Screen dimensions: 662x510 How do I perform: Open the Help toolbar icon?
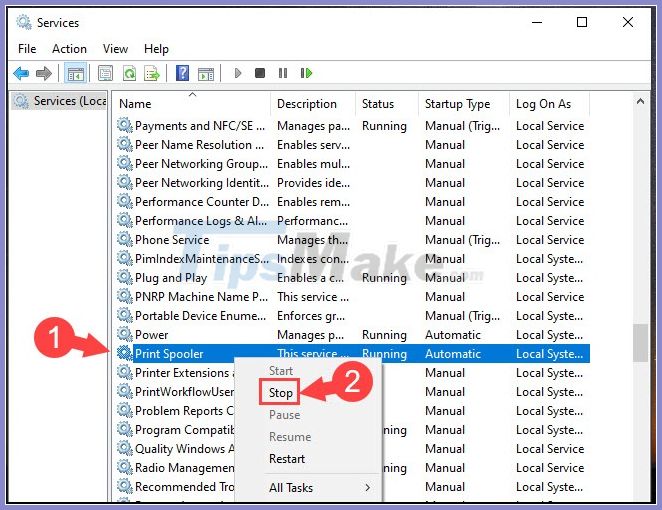tap(182, 73)
